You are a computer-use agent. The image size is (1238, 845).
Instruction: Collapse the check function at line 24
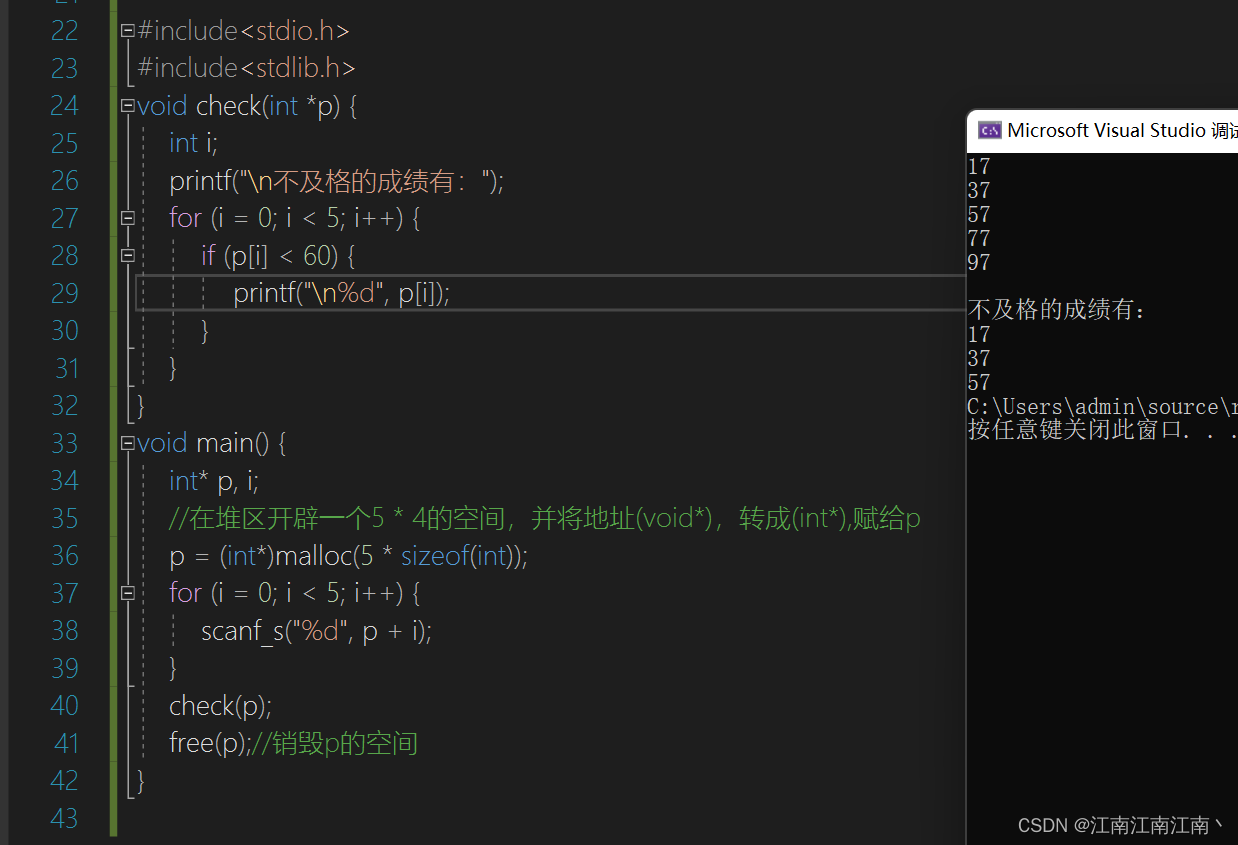pos(127,106)
